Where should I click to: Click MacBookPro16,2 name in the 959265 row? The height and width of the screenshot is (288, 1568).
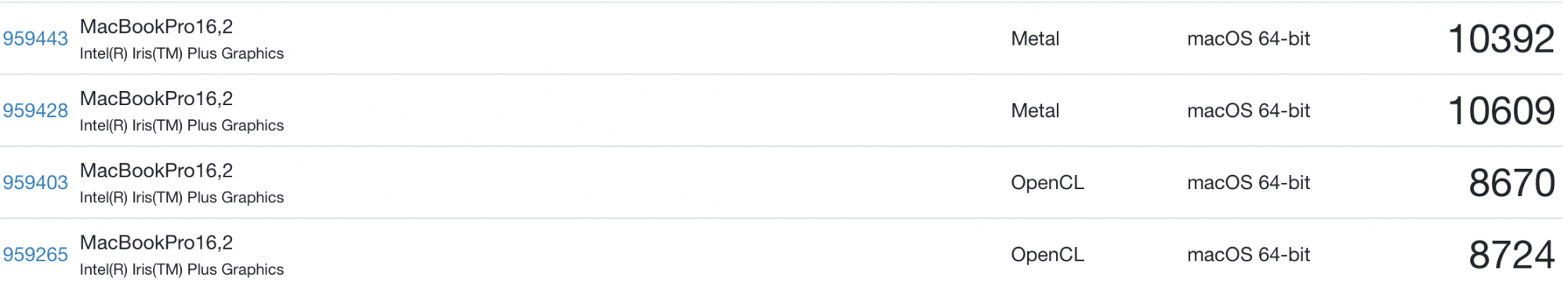(156, 243)
